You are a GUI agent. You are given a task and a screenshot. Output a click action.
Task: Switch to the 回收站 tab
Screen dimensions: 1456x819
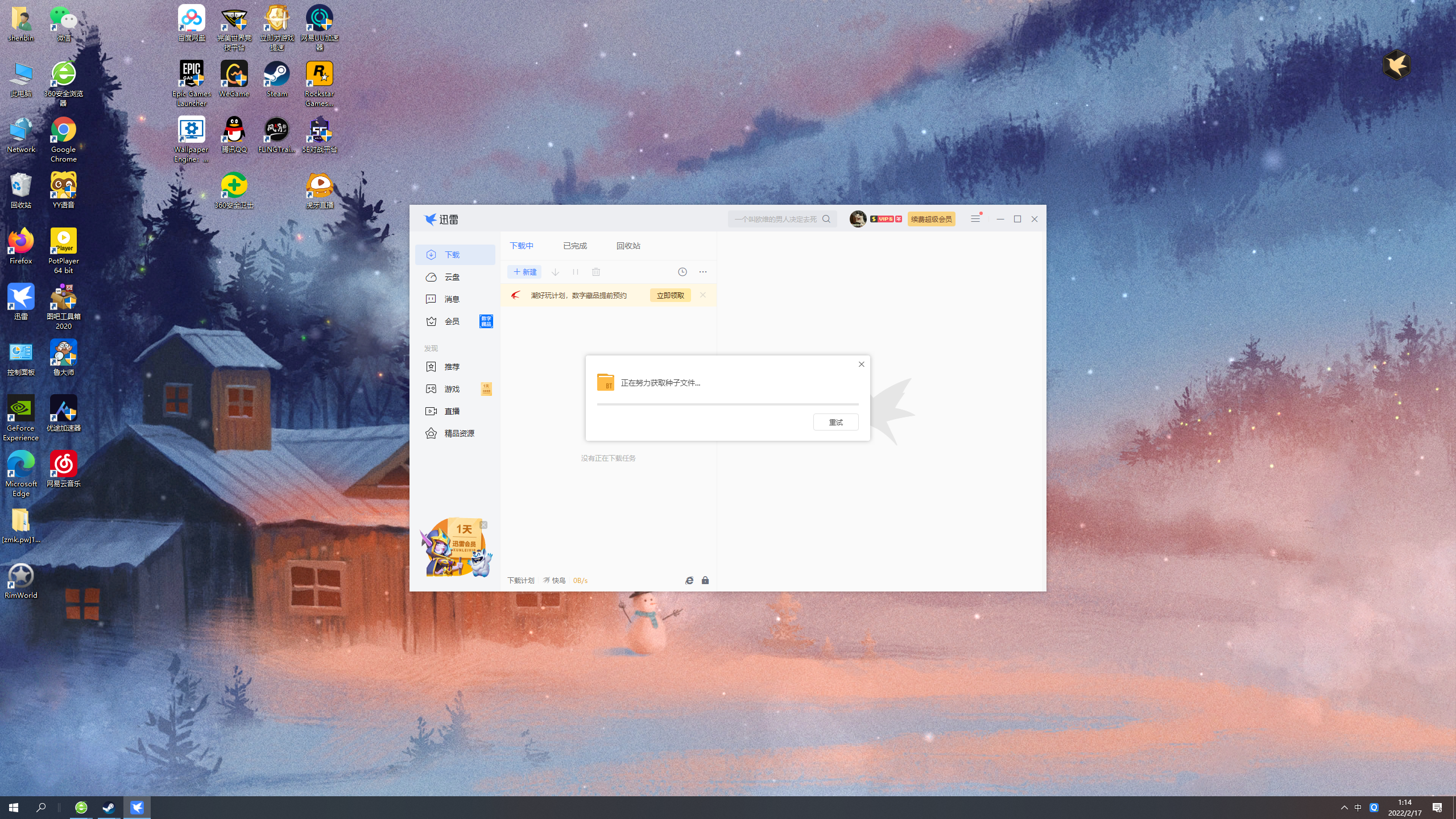(628, 246)
